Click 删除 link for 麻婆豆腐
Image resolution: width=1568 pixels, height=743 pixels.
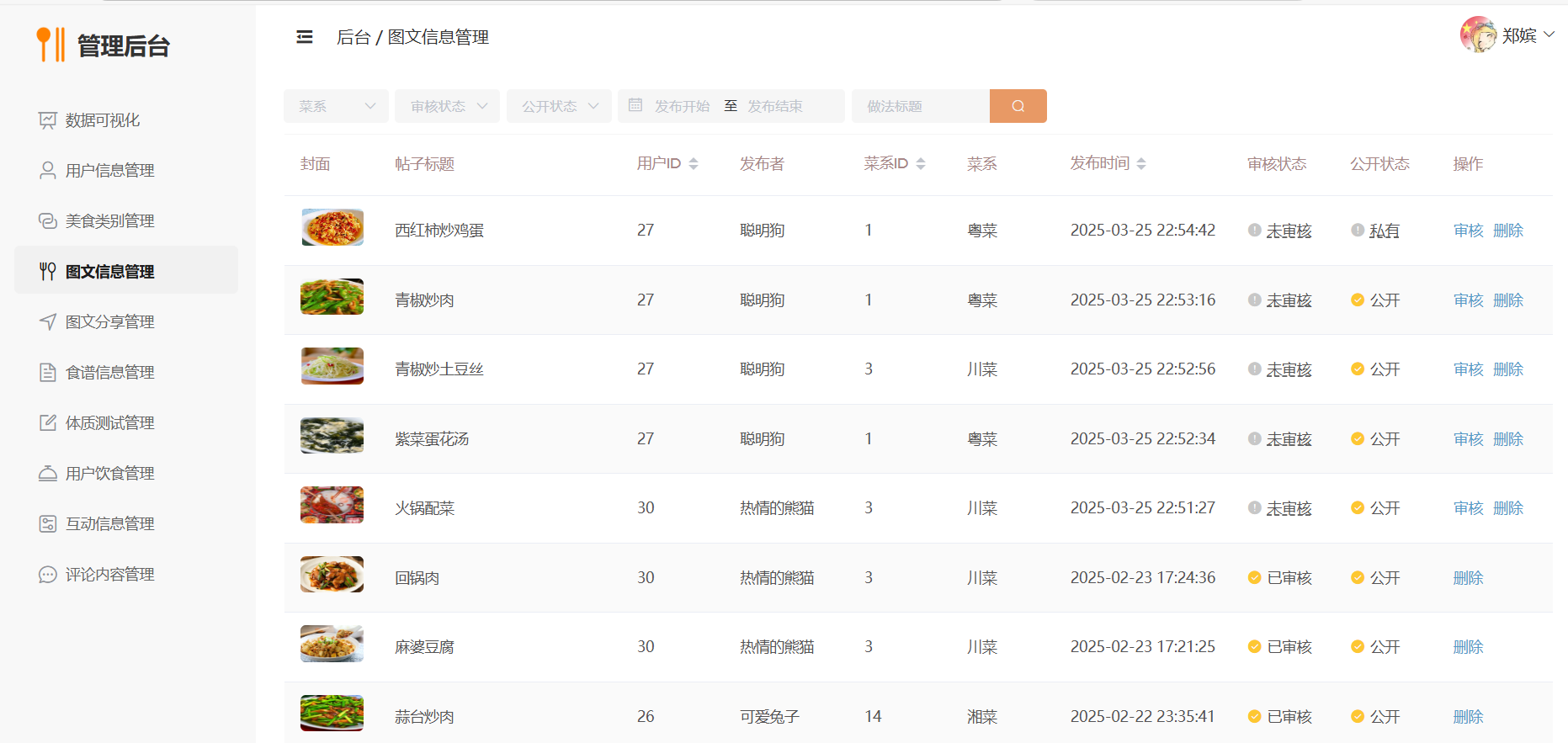pos(1468,647)
